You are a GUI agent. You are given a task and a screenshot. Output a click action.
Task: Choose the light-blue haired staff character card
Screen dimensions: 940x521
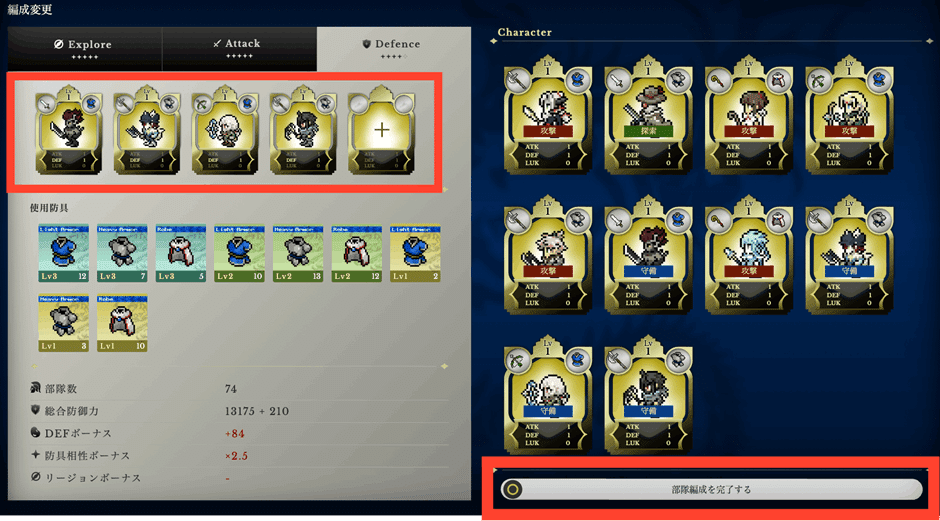click(x=749, y=255)
